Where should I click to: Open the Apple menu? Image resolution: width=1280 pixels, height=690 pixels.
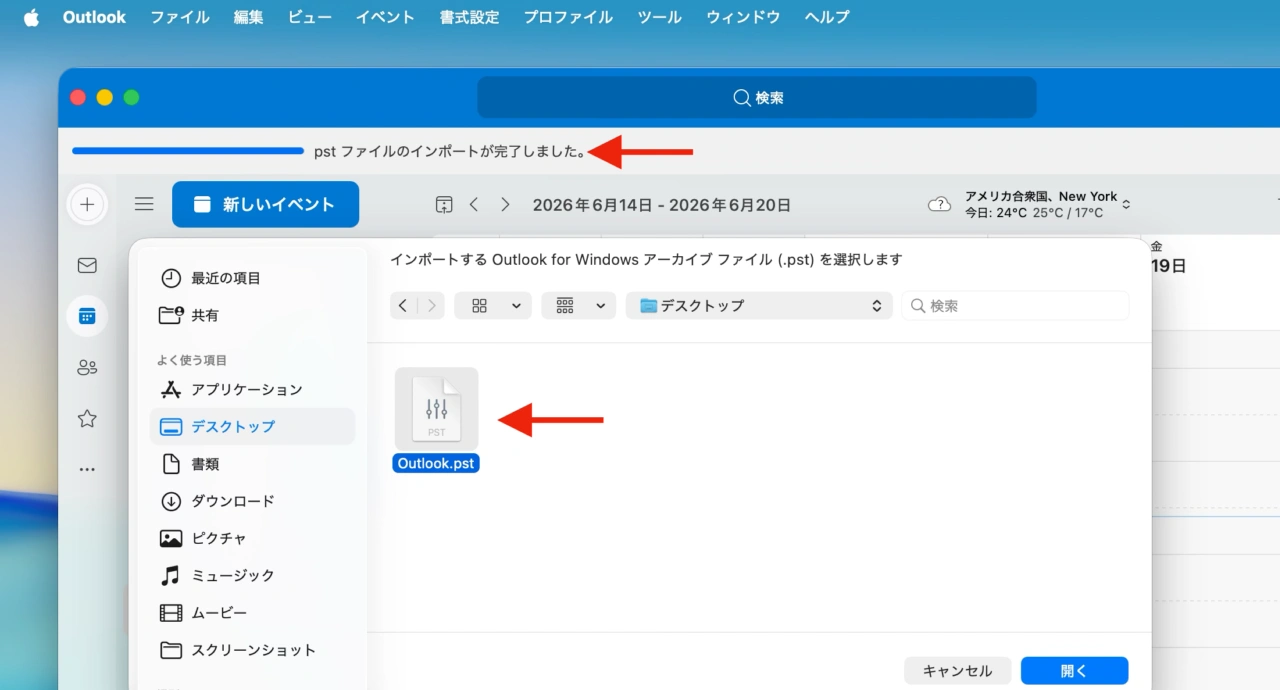tap(31, 17)
